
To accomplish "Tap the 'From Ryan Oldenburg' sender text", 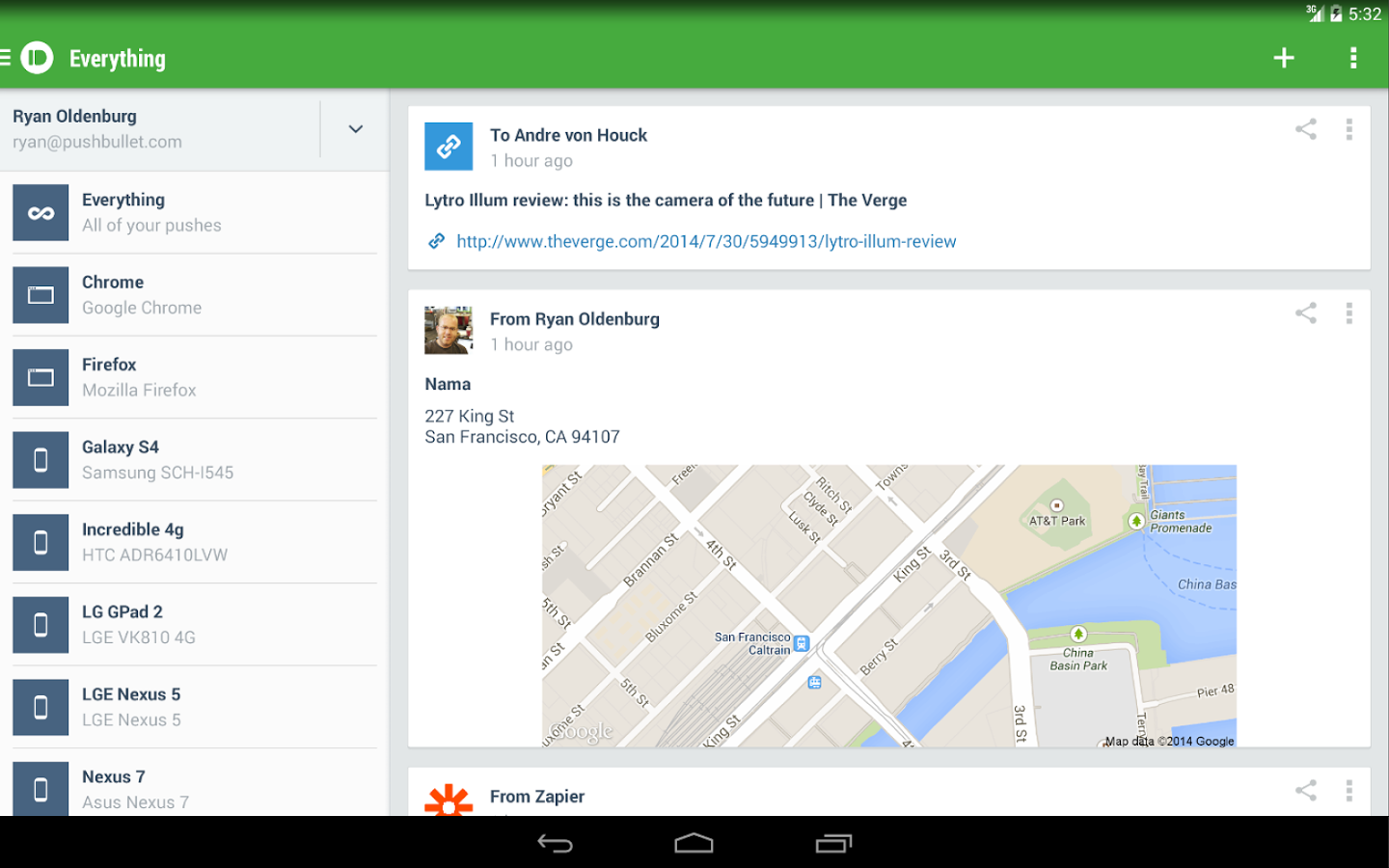I will coord(575,319).
